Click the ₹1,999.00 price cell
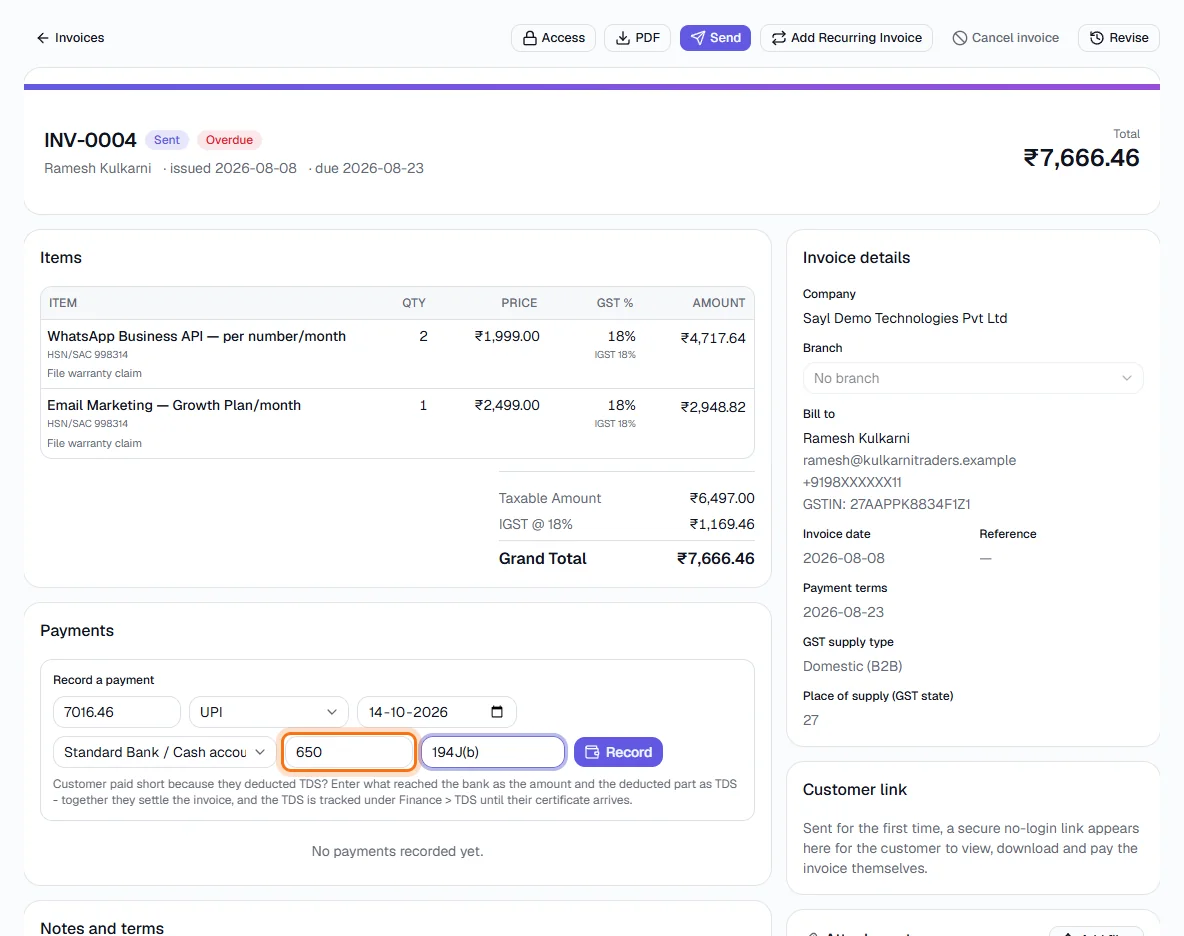The height and width of the screenshot is (936, 1184). [x=507, y=336]
